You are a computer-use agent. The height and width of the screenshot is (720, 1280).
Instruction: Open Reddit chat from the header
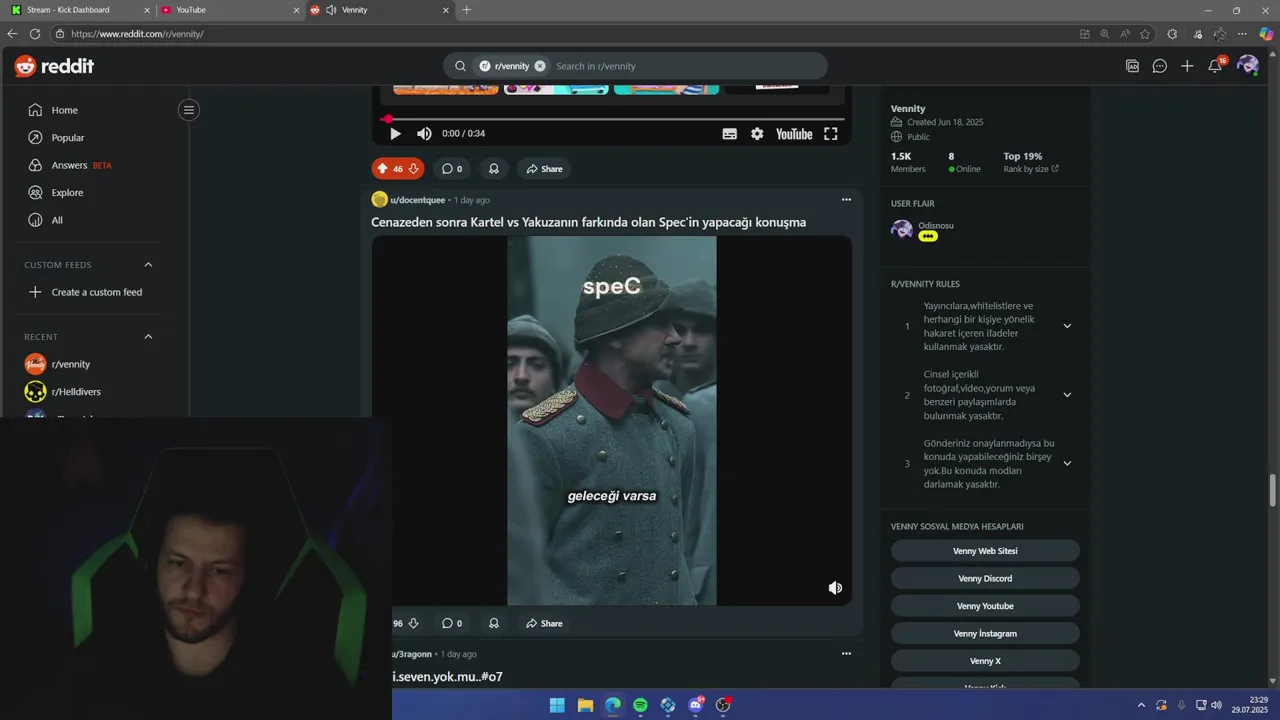click(1159, 66)
